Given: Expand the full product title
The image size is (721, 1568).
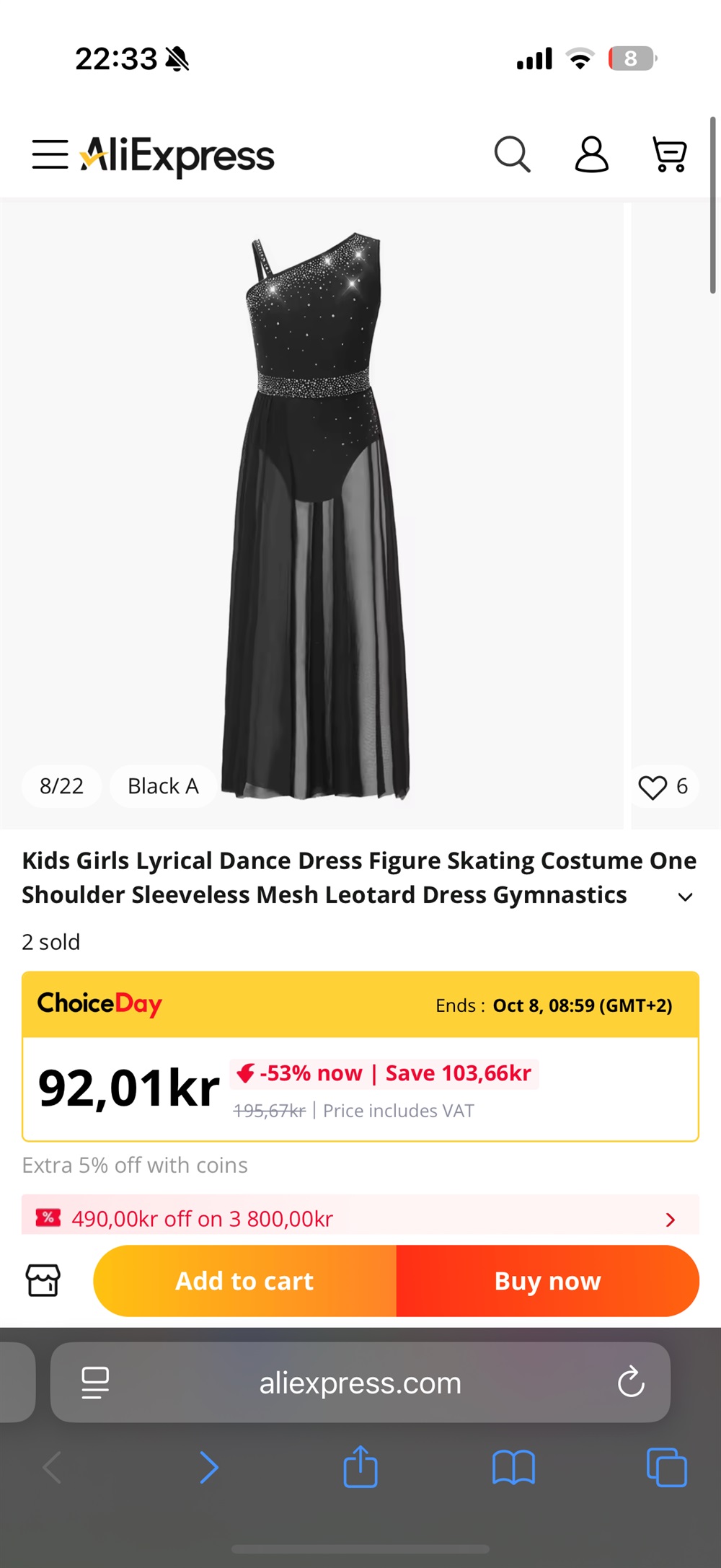Looking at the screenshot, I should point(685,897).
